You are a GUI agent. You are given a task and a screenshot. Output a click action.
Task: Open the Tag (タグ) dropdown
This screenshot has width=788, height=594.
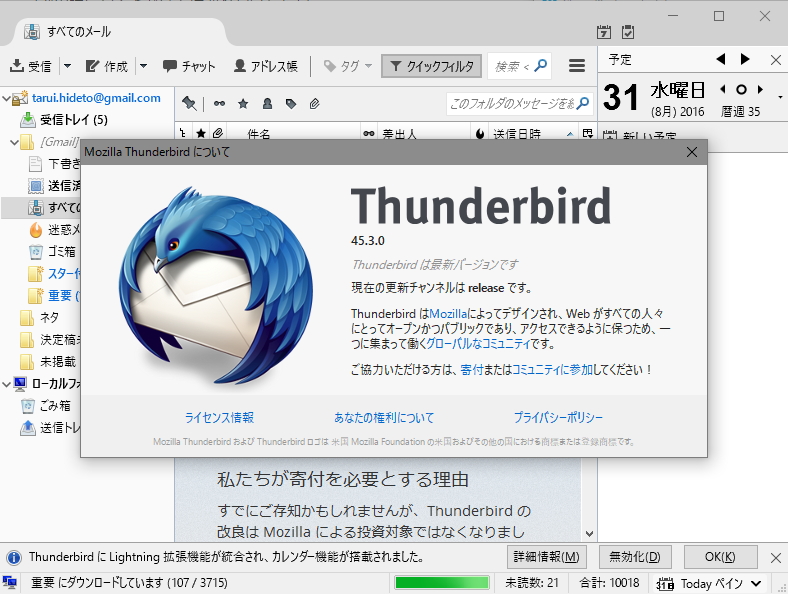click(x=347, y=66)
